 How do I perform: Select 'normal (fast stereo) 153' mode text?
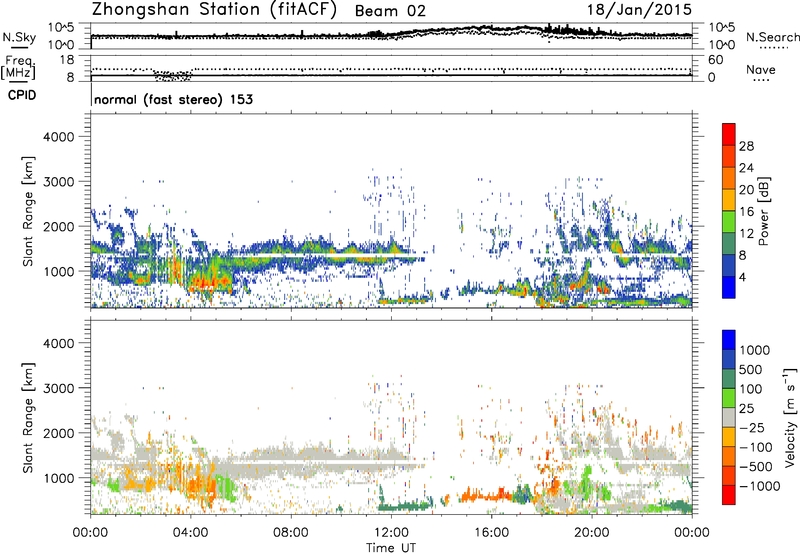173,99
